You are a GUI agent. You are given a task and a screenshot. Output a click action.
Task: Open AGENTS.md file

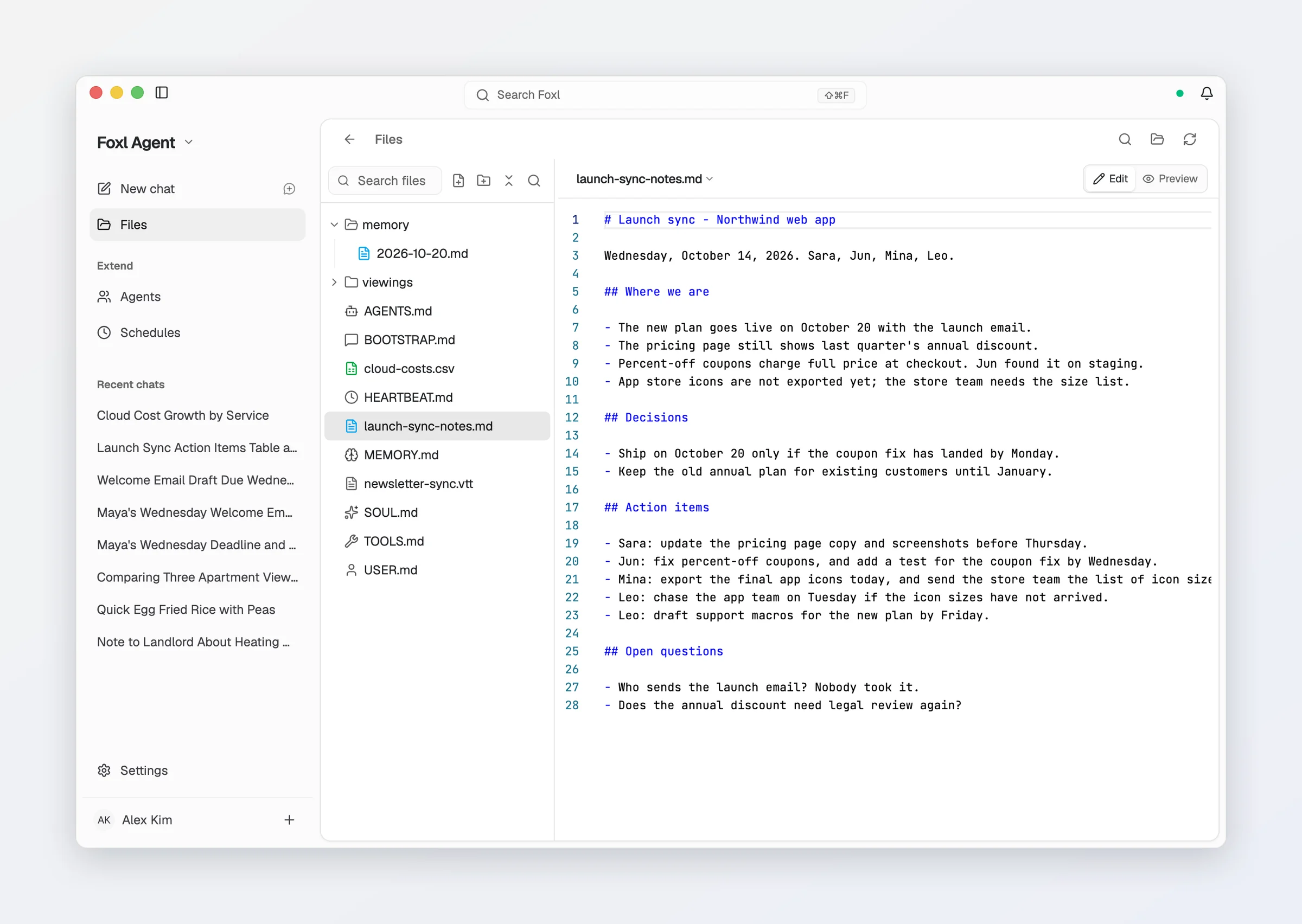pyautogui.click(x=437, y=311)
